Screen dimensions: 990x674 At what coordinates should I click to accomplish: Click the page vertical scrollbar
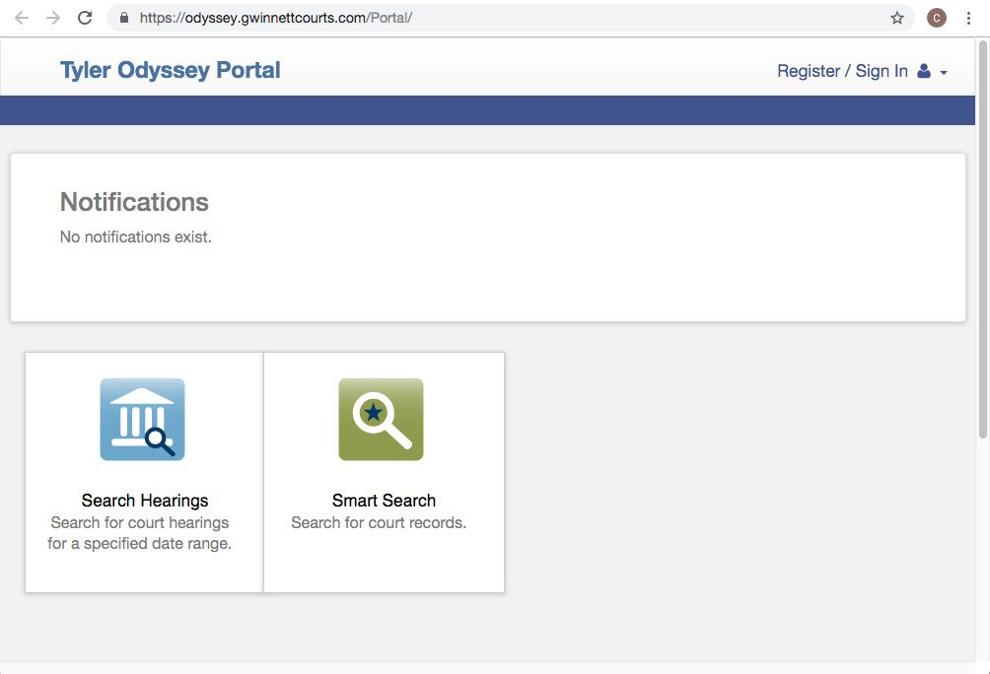coord(982,240)
